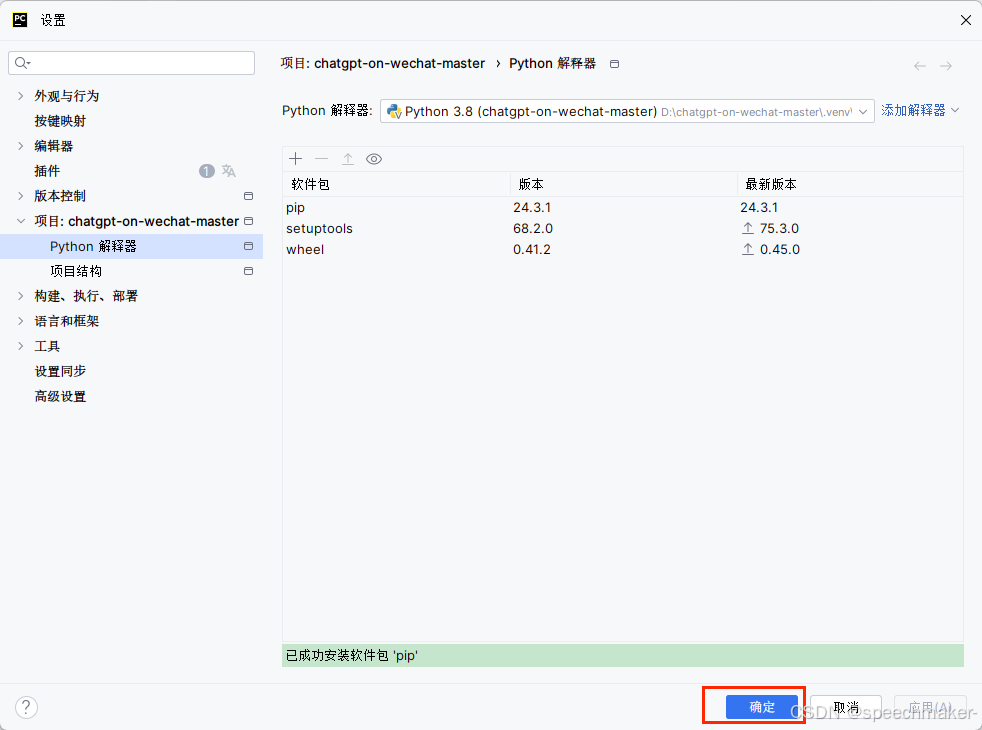
Task: Toggle the show early releases eye icon
Action: pyautogui.click(x=374, y=159)
